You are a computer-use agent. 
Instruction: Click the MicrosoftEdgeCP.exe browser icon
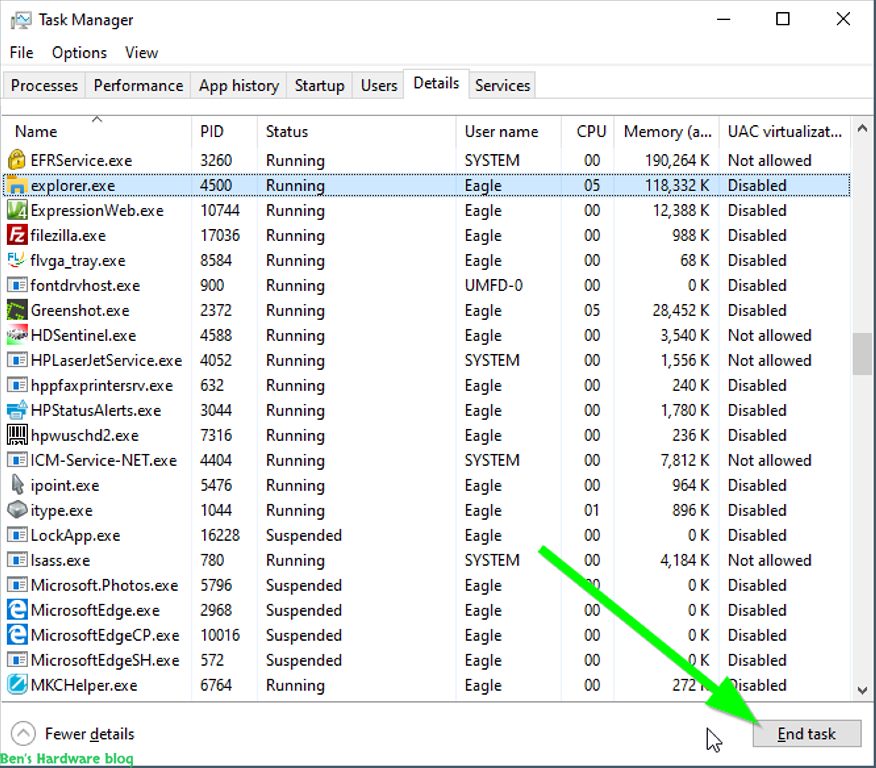pos(17,635)
